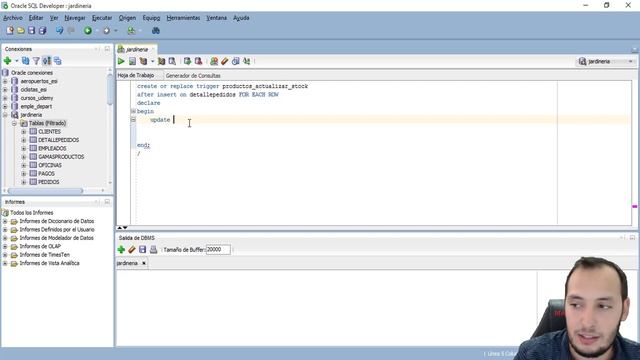
Task: Click the green Back navigation arrow
Action: point(88,31)
